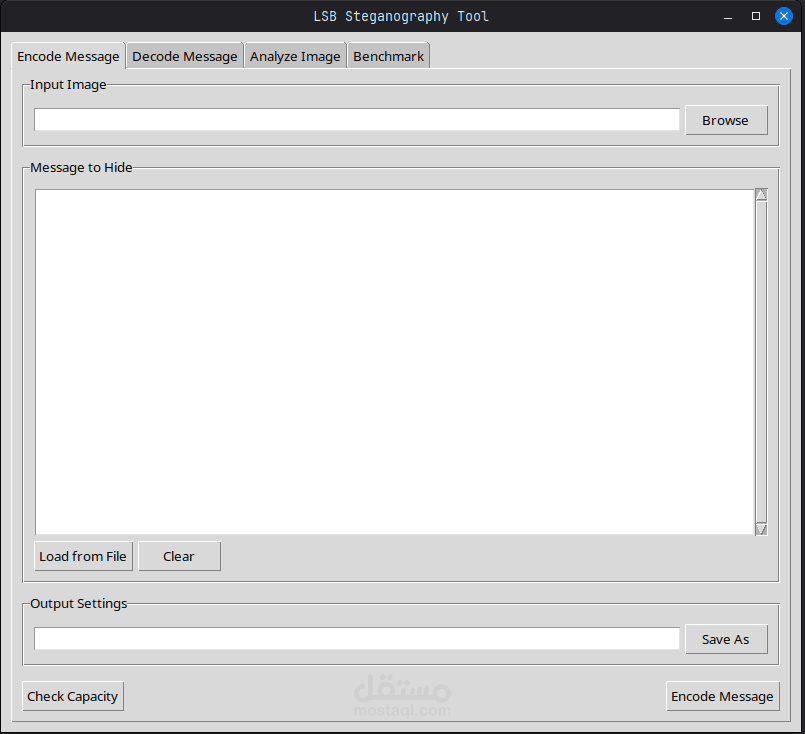
Task: Switch to the Encode Message tab
Action: click(x=68, y=56)
